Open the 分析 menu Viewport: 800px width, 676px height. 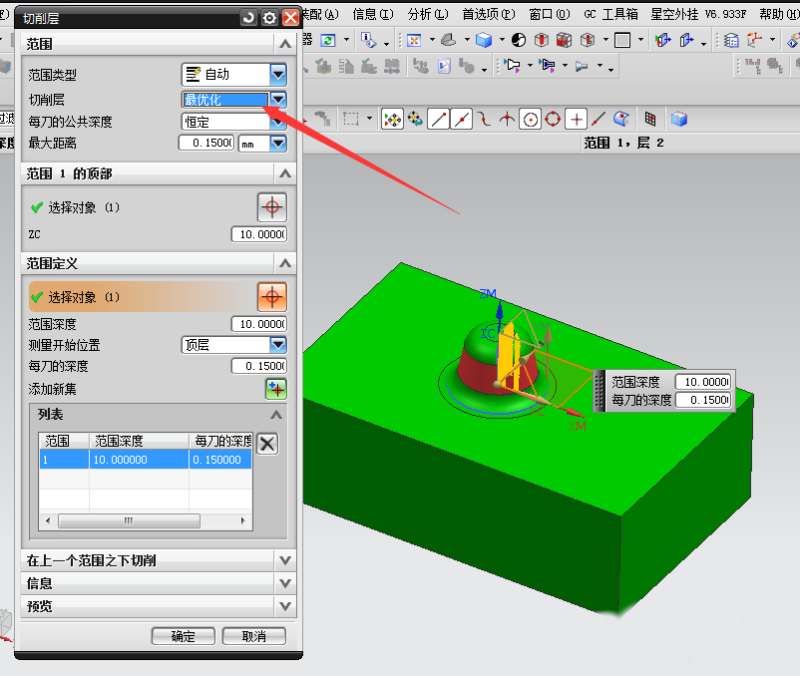tap(419, 14)
